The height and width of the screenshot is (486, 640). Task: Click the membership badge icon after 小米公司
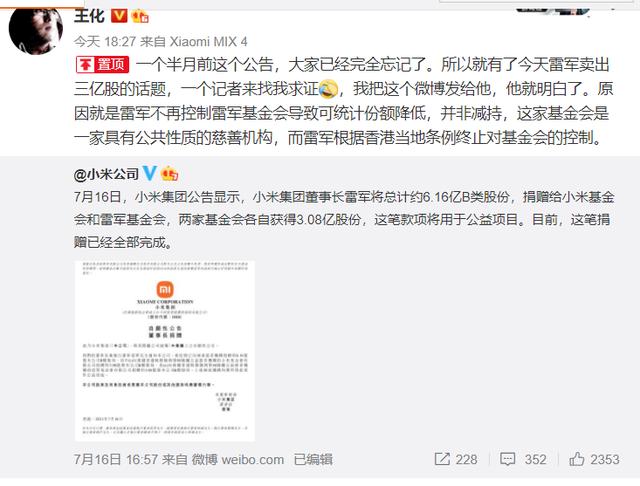(x=170, y=174)
